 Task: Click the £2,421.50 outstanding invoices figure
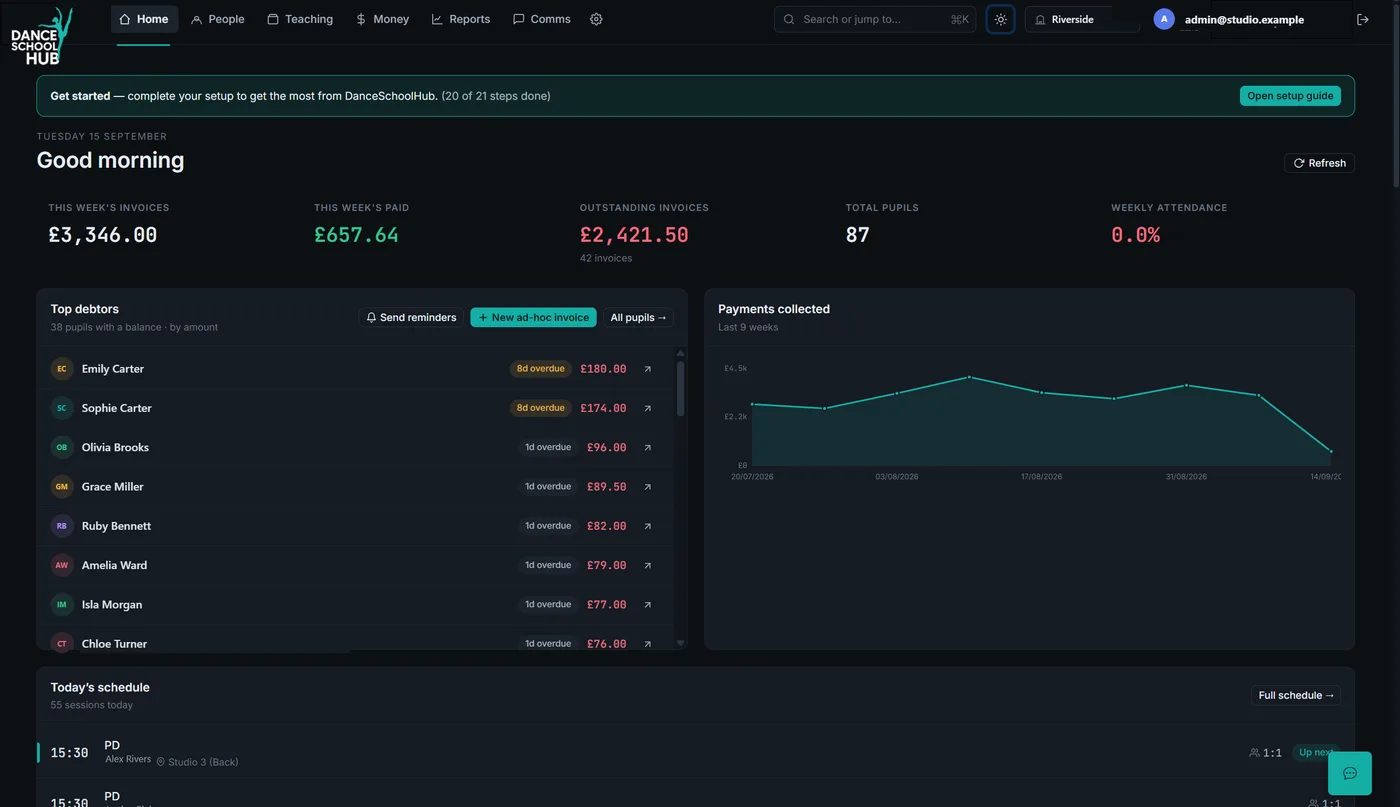tap(634, 235)
